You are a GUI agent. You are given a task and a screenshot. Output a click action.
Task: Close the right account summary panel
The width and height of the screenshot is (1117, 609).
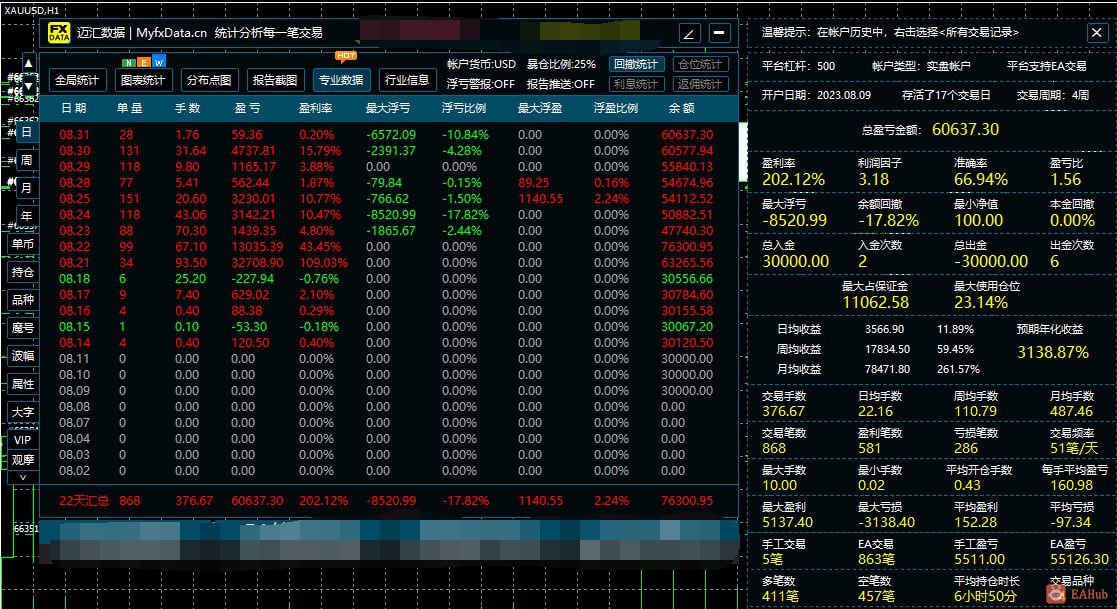point(1096,33)
